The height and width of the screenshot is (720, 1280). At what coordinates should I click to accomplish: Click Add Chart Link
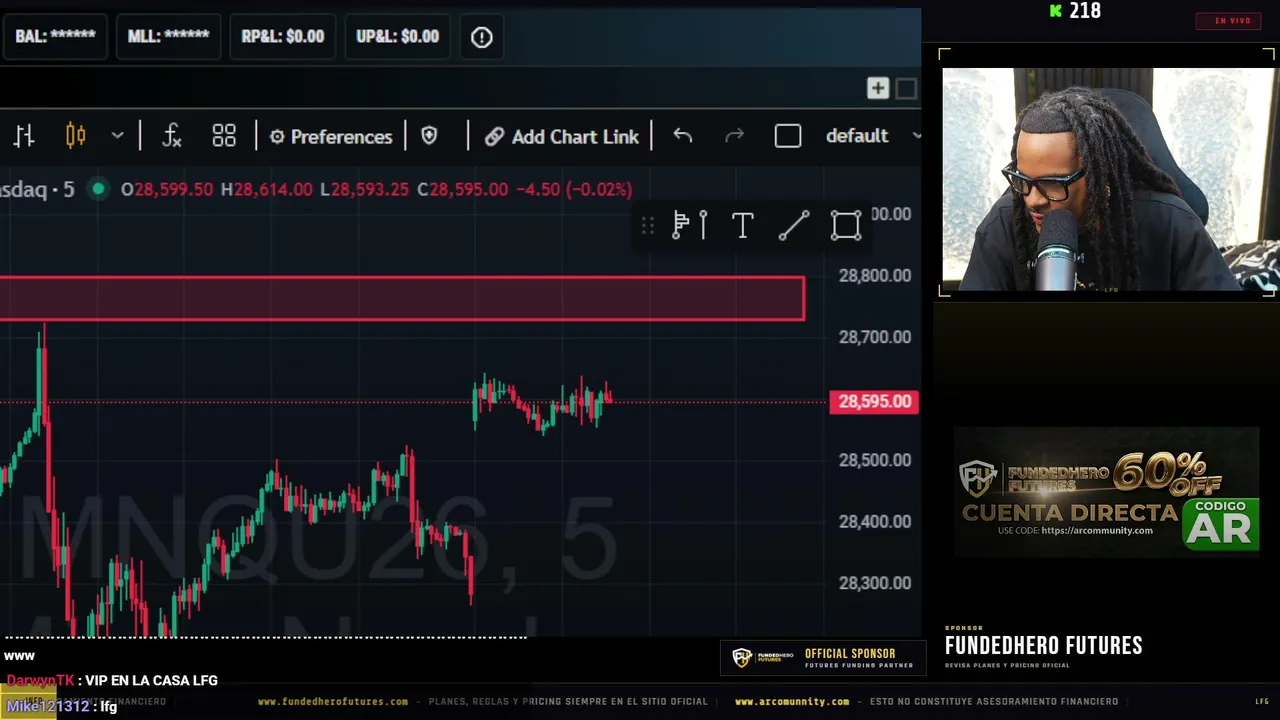click(562, 136)
